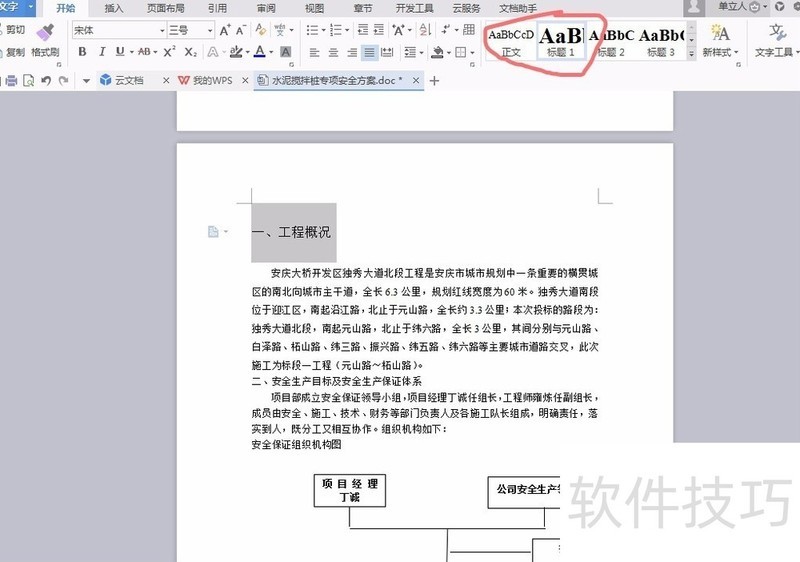Apply the font color A swatch
This screenshot has height=562, width=800.
click(260, 52)
